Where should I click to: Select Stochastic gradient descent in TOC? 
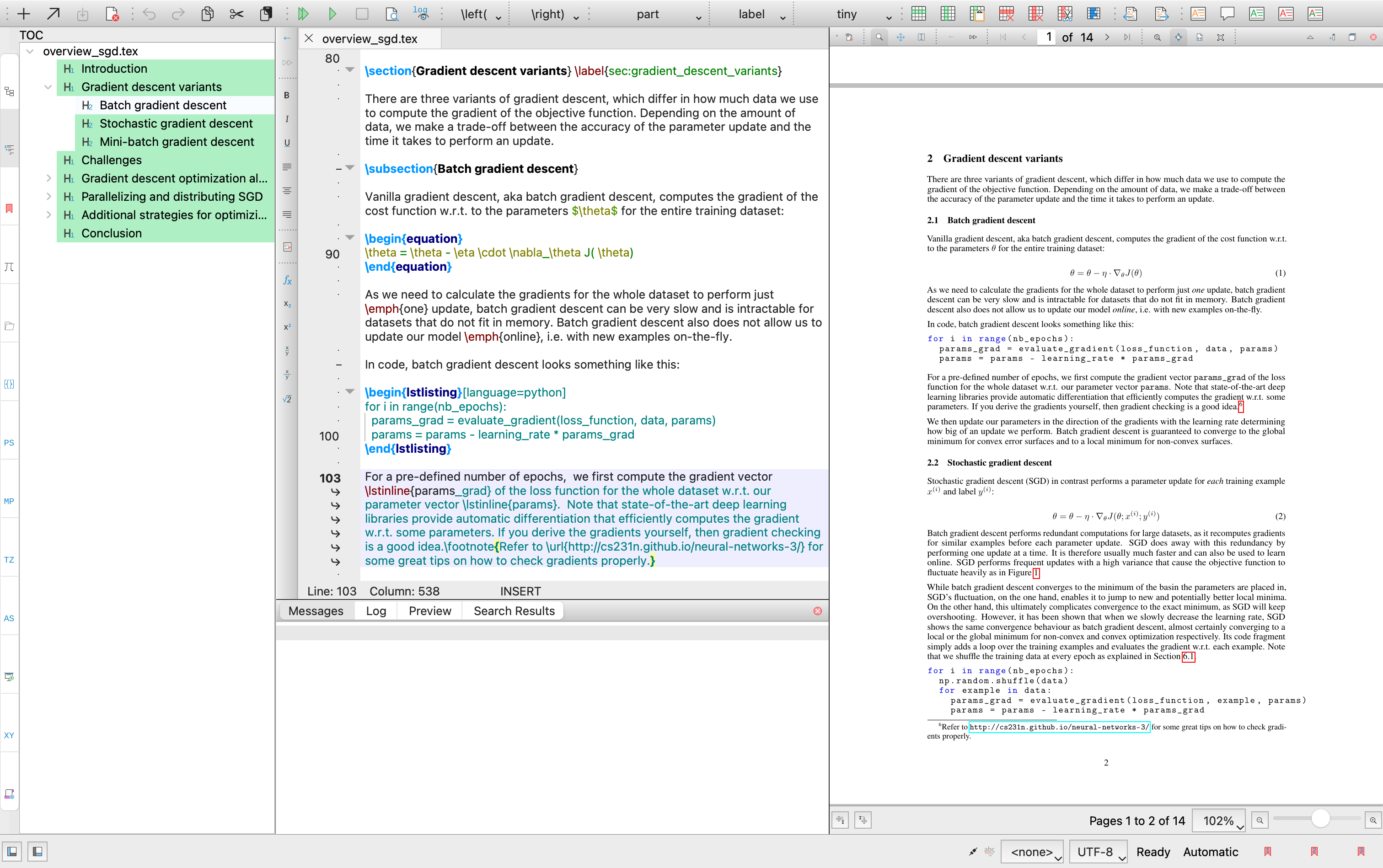coord(176,123)
